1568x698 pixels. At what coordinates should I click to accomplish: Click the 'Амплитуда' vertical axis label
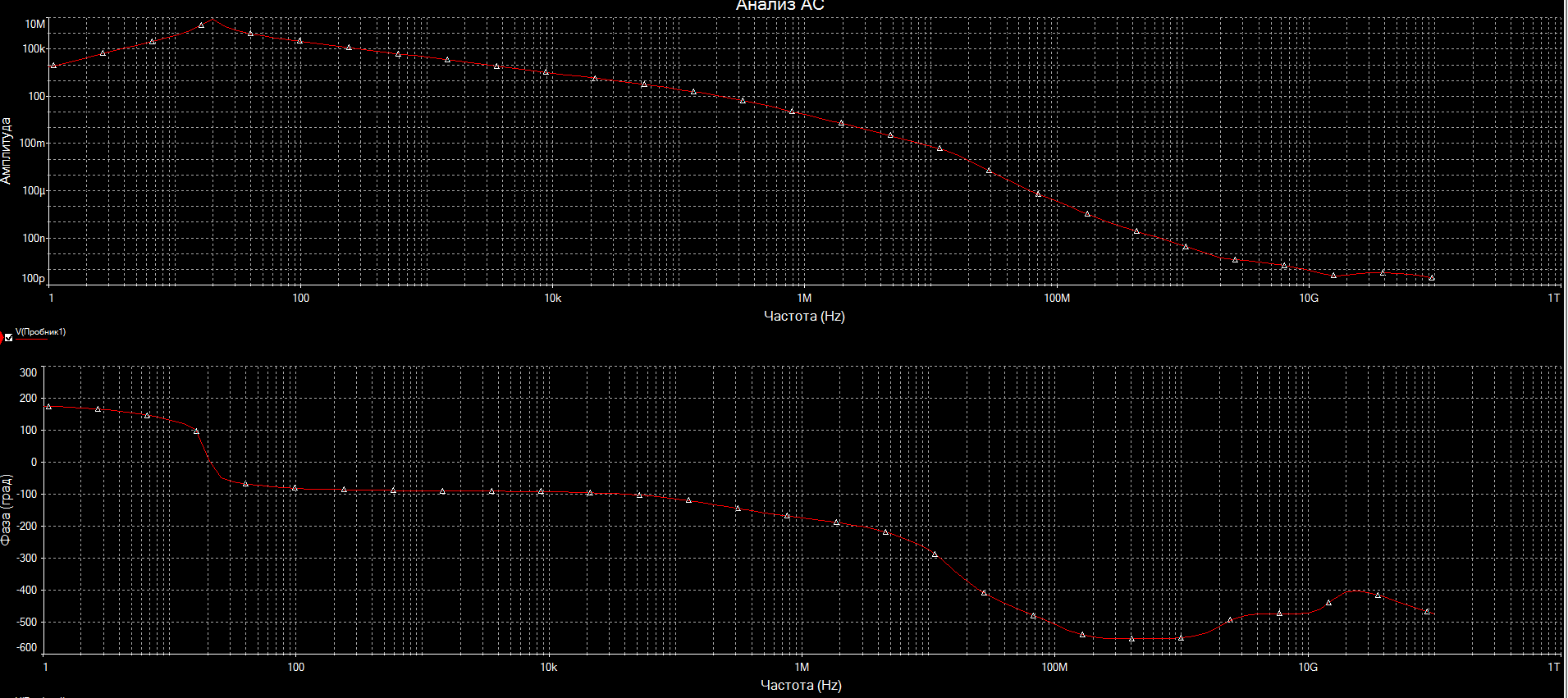tap(7, 150)
